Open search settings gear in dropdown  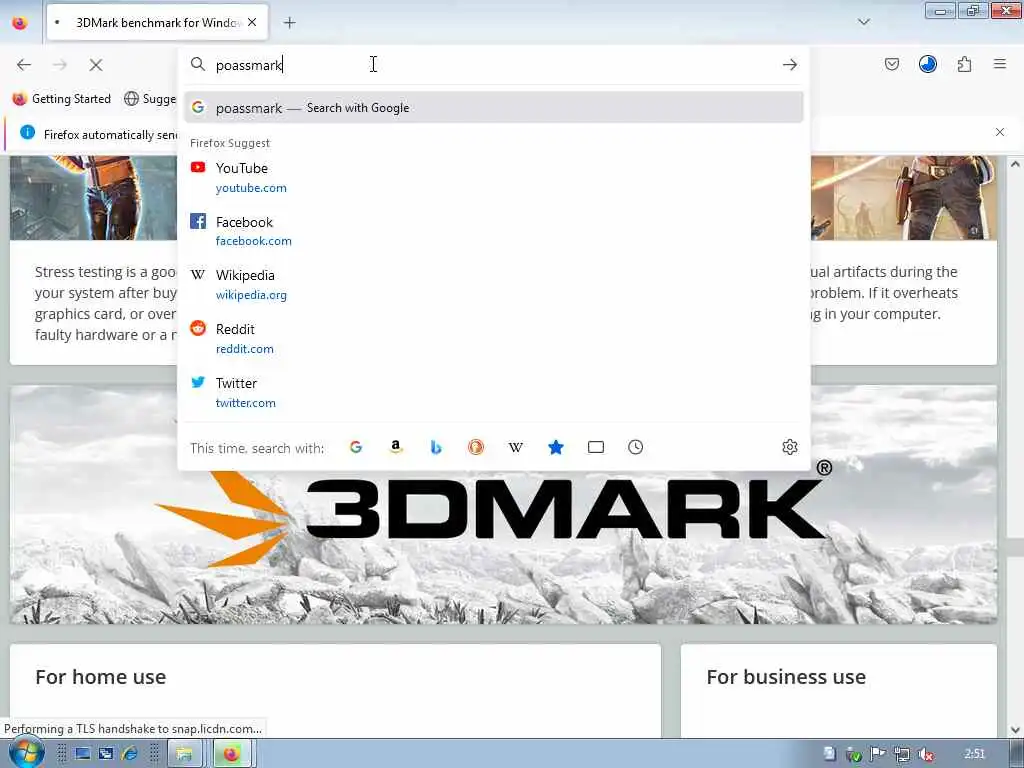click(x=790, y=447)
